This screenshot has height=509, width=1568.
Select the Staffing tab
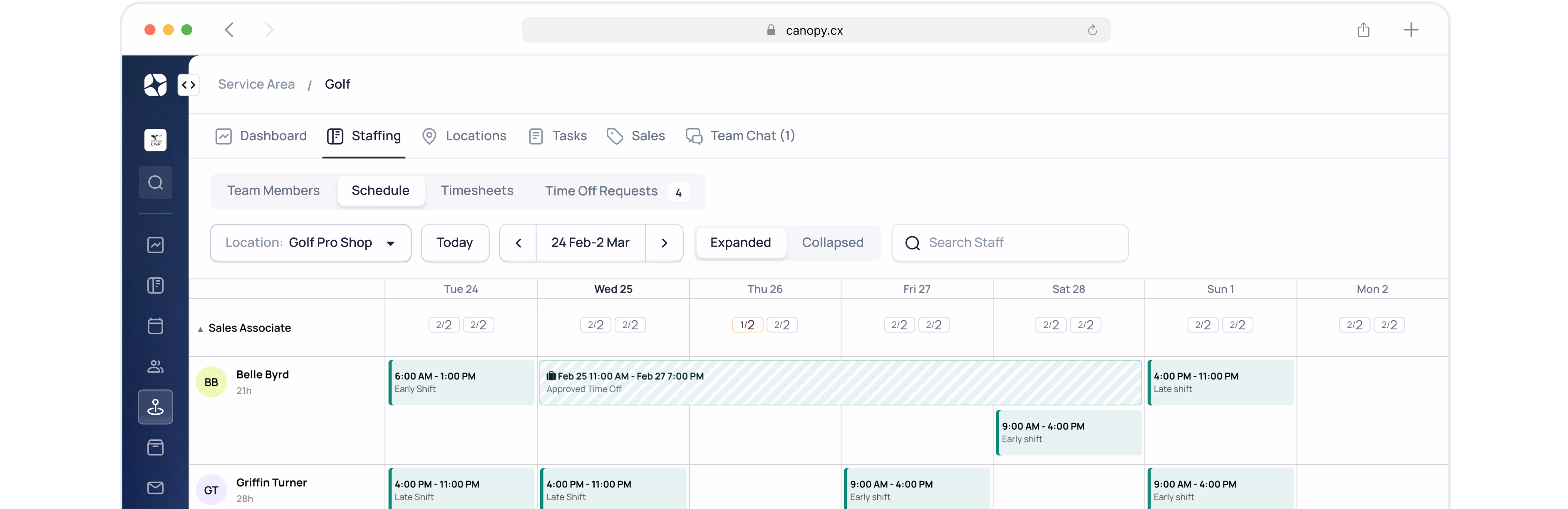tap(364, 136)
